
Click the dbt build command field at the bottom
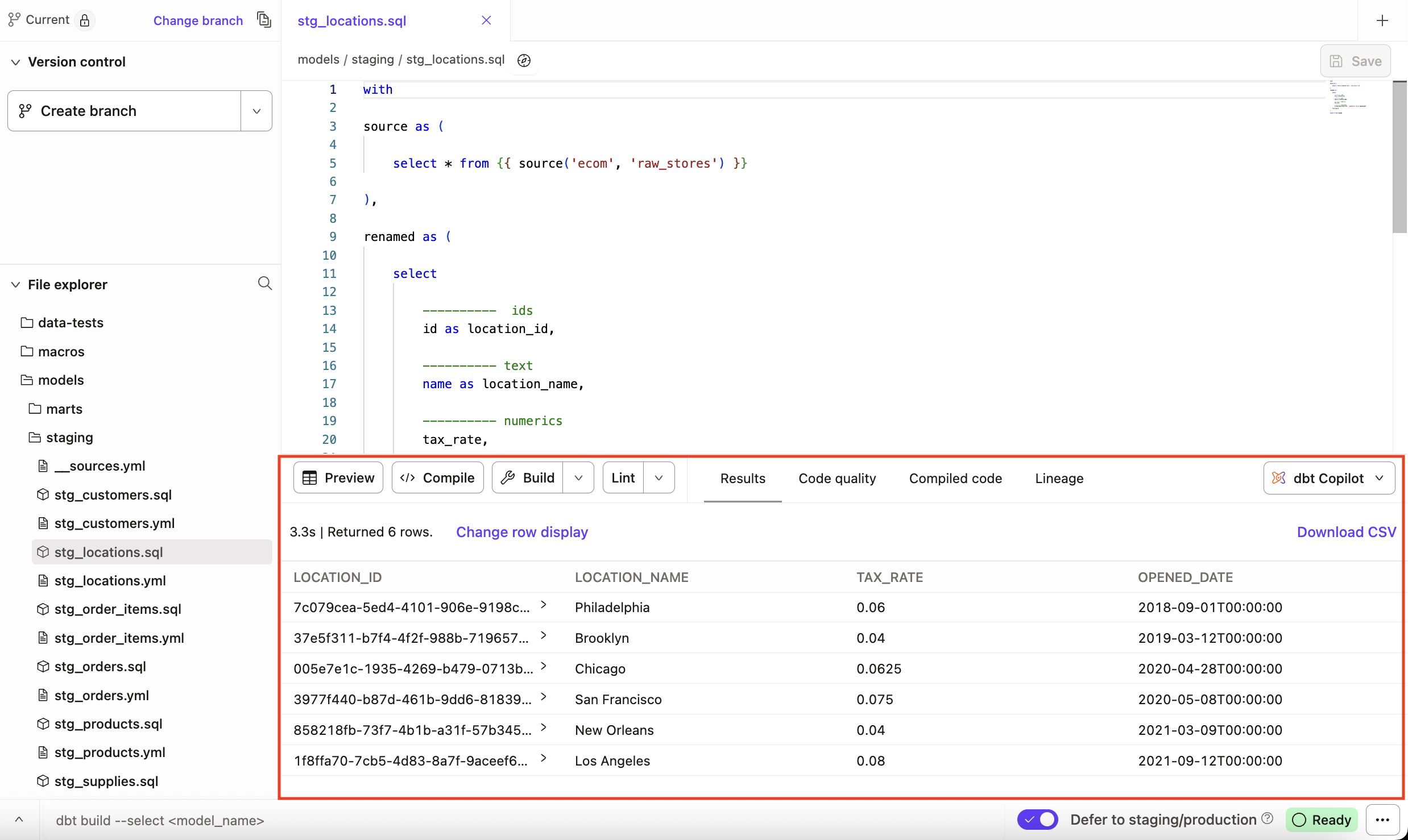(x=160, y=820)
